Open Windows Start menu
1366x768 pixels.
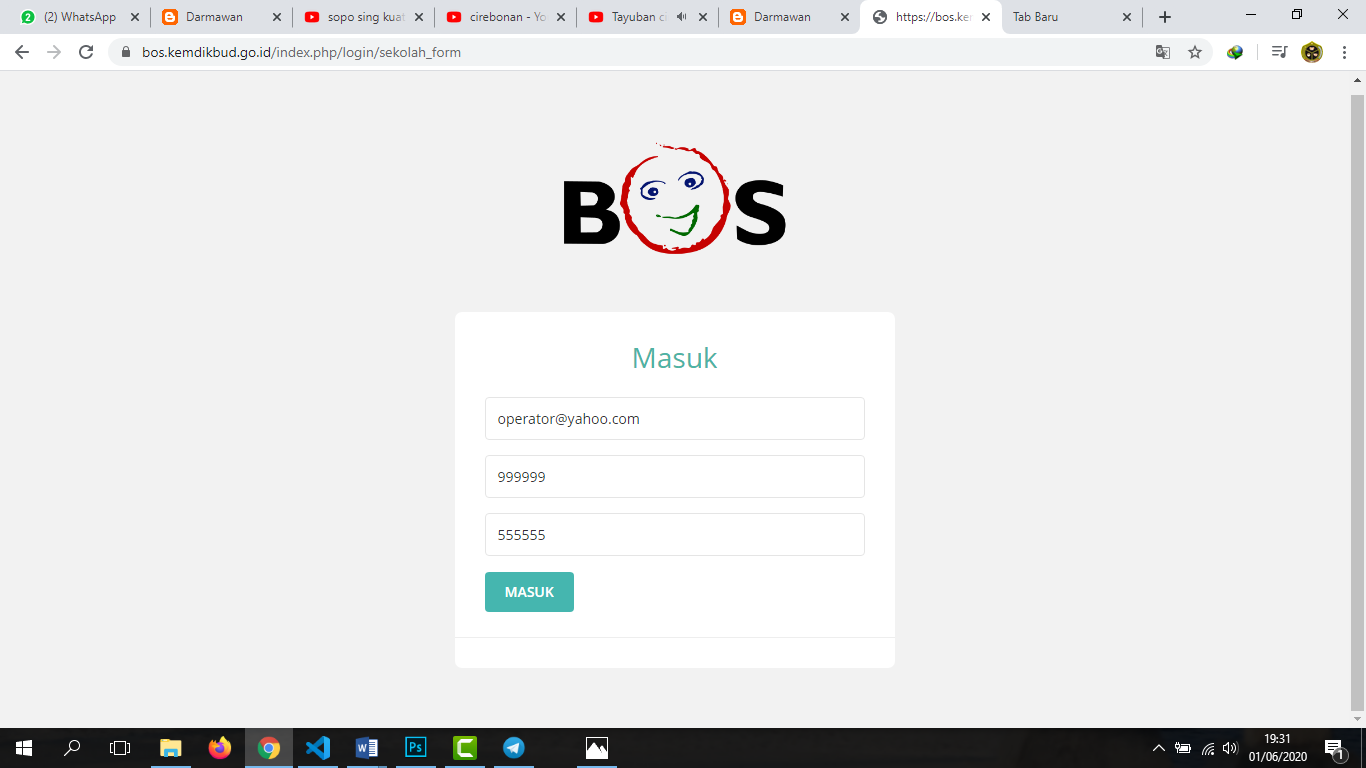(24, 748)
